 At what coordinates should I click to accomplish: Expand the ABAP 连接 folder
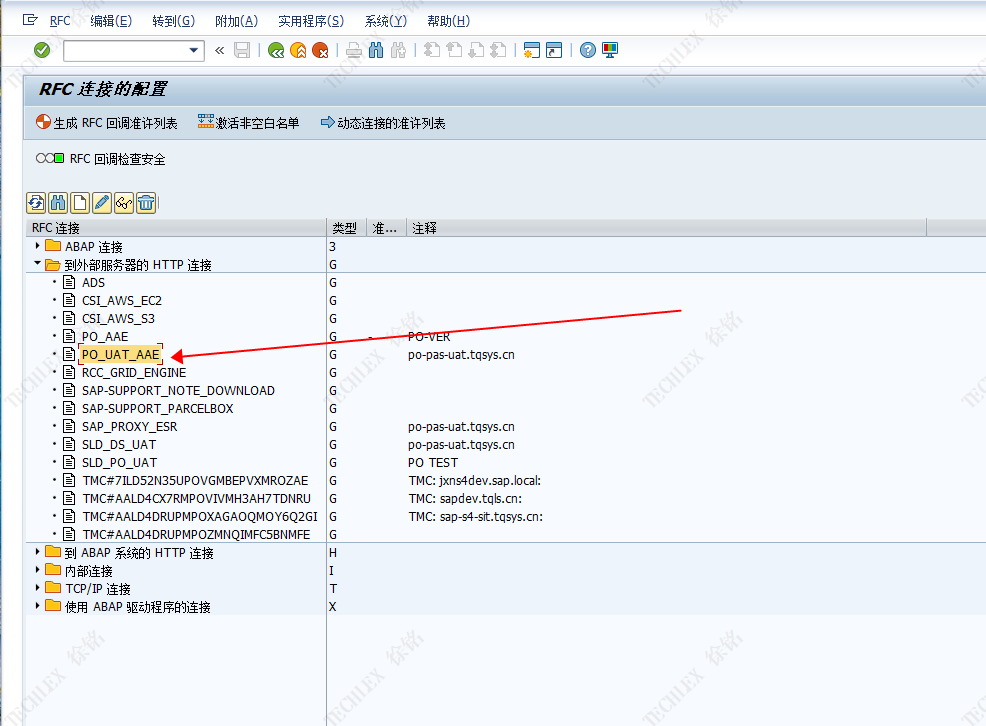tap(38, 246)
